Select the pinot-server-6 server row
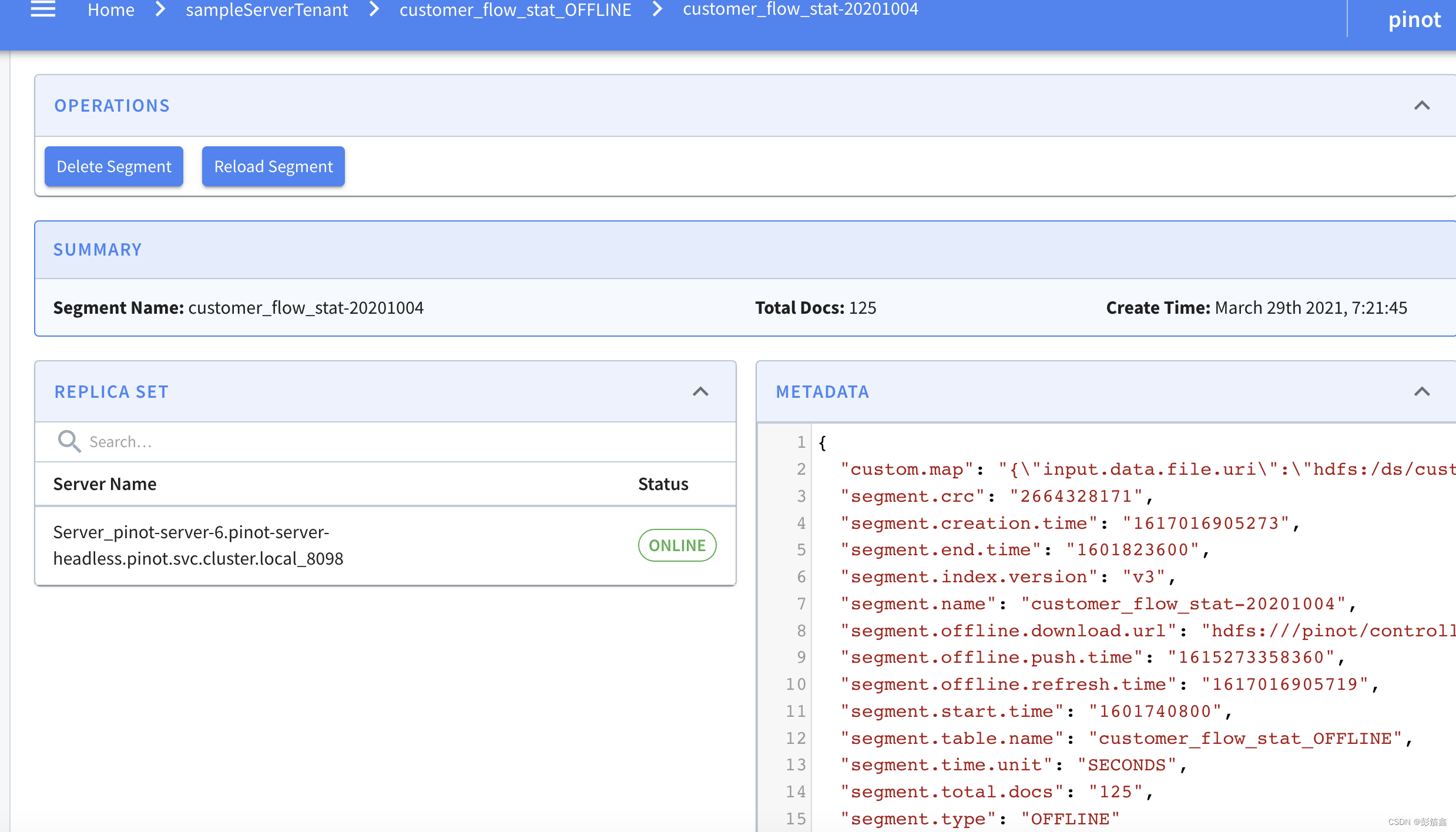 coord(199,545)
